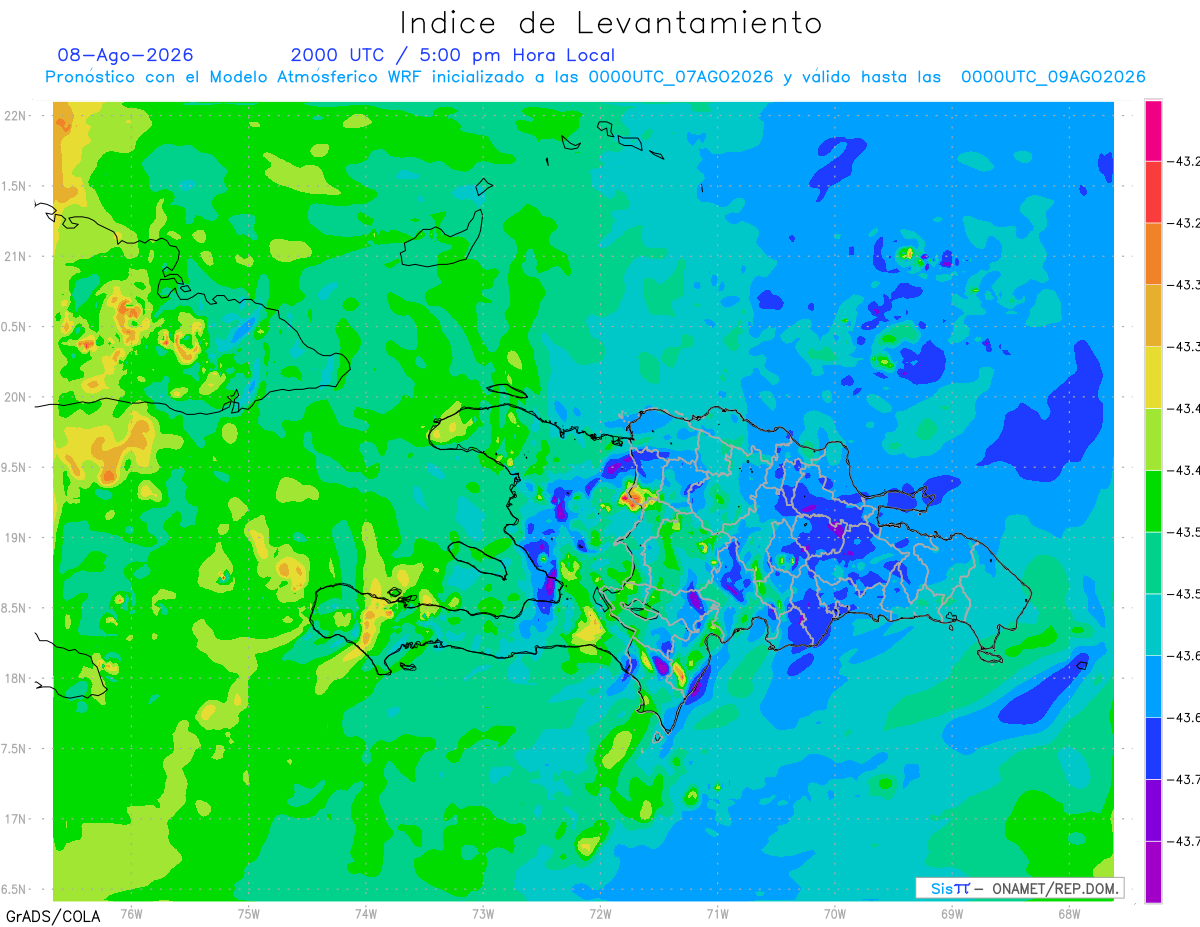1200x927 pixels.
Task: Click longitude label '70W'
Action: (834, 914)
